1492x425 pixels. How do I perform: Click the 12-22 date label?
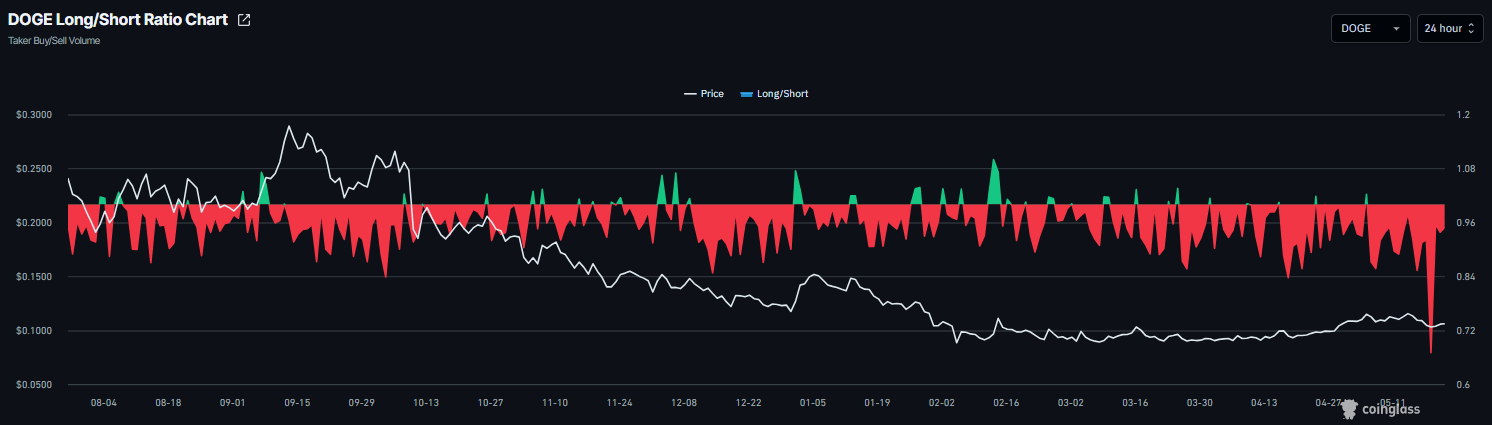coord(748,403)
